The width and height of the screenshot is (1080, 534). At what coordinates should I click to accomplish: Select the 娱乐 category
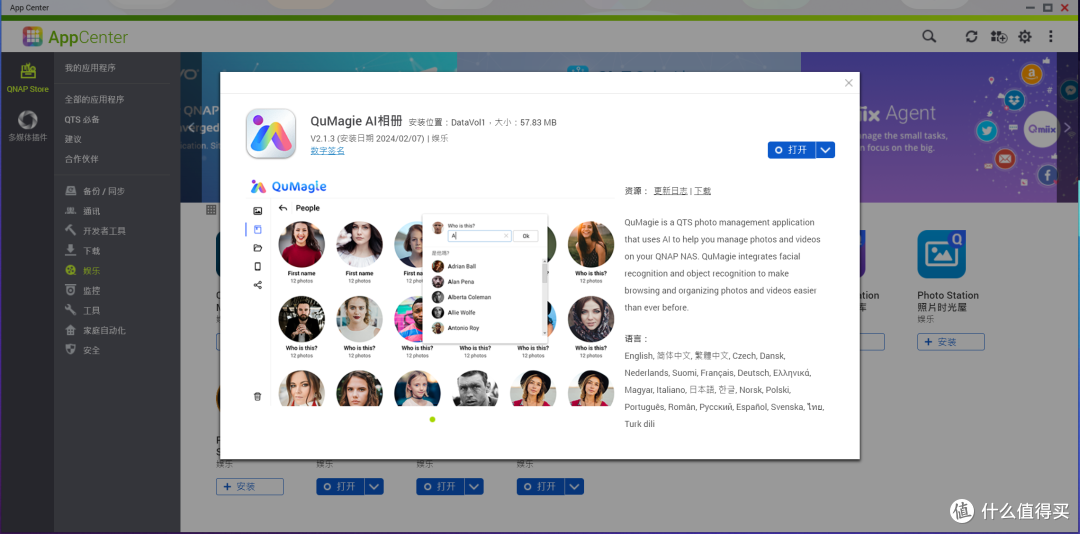[x=82, y=271]
